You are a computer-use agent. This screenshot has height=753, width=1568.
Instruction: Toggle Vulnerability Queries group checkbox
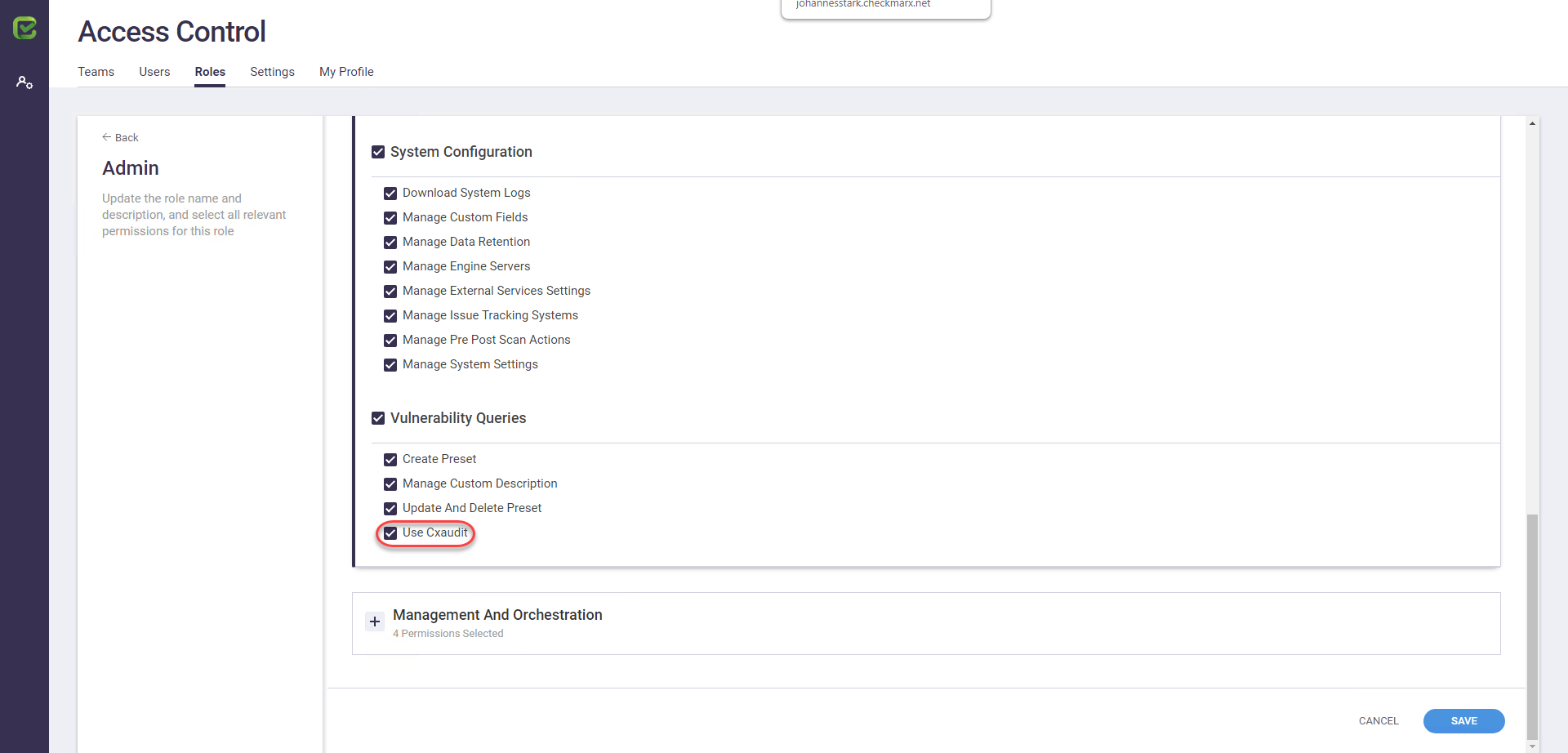(x=378, y=418)
